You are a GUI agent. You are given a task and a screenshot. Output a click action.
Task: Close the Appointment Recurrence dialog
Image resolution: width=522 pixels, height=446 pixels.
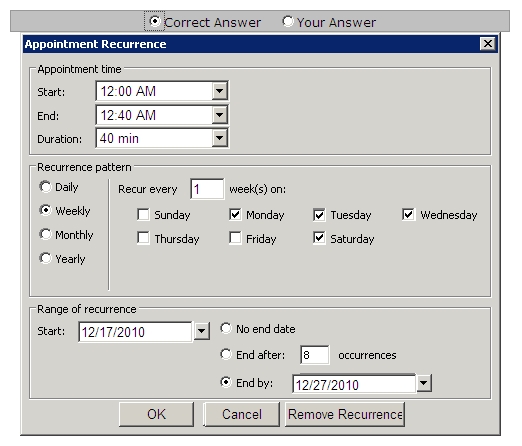pyautogui.click(x=488, y=44)
